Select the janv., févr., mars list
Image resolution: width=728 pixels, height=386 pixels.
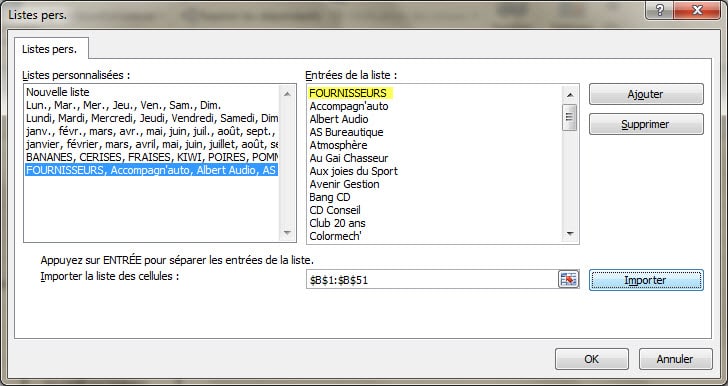coord(152,131)
